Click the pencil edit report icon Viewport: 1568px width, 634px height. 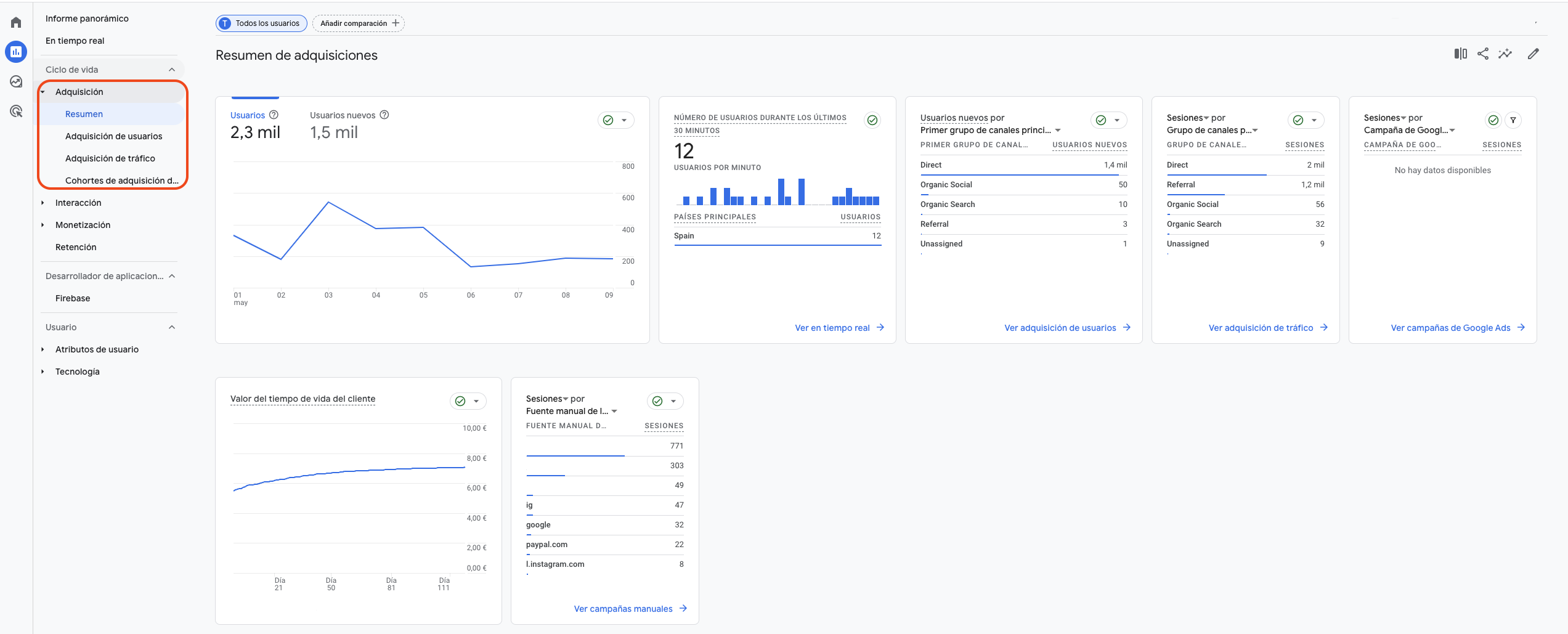pos(1533,54)
